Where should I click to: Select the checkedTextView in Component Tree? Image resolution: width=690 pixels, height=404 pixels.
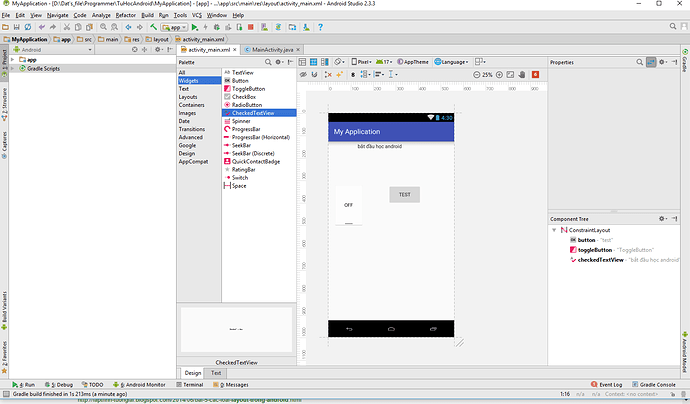coord(601,259)
